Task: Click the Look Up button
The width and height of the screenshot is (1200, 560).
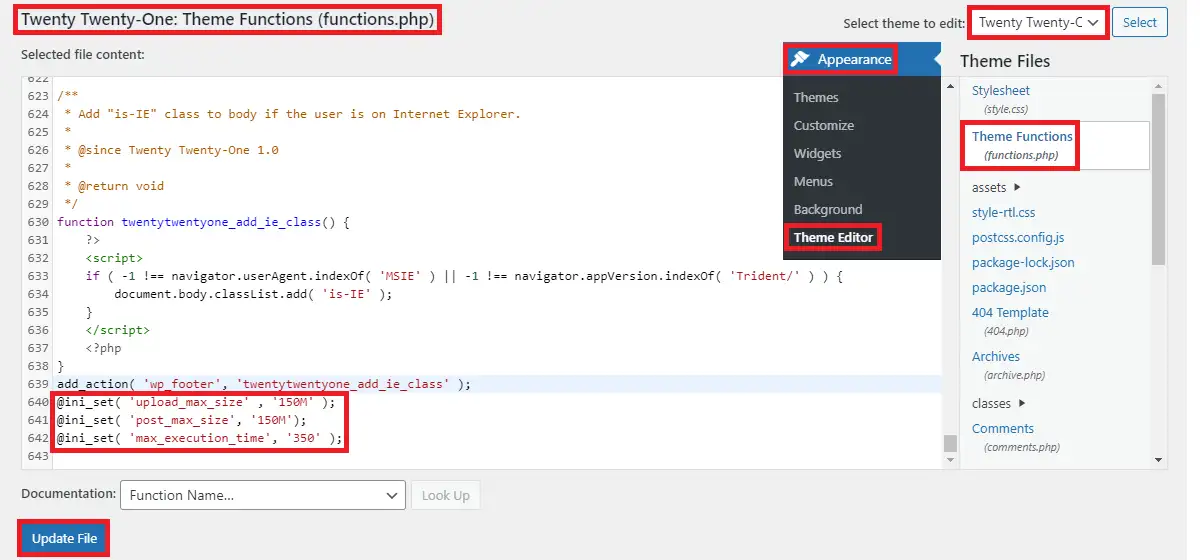Action: point(446,495)
